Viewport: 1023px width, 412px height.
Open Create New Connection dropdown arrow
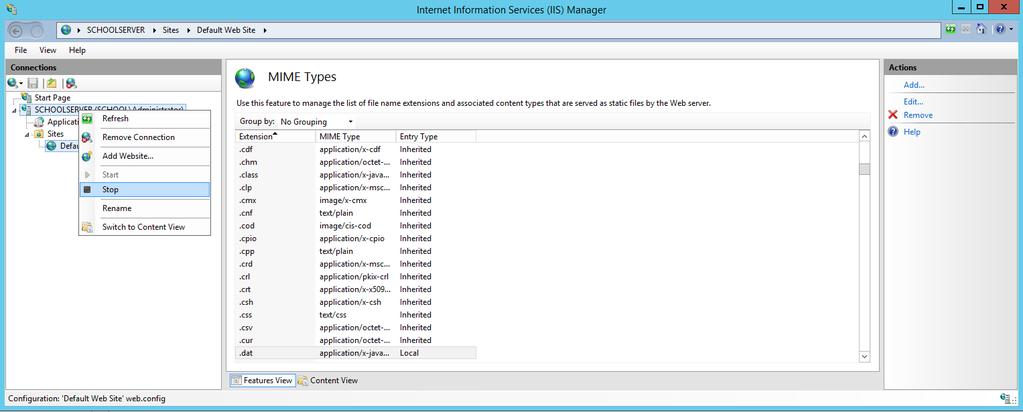click(x=21, y=84)
